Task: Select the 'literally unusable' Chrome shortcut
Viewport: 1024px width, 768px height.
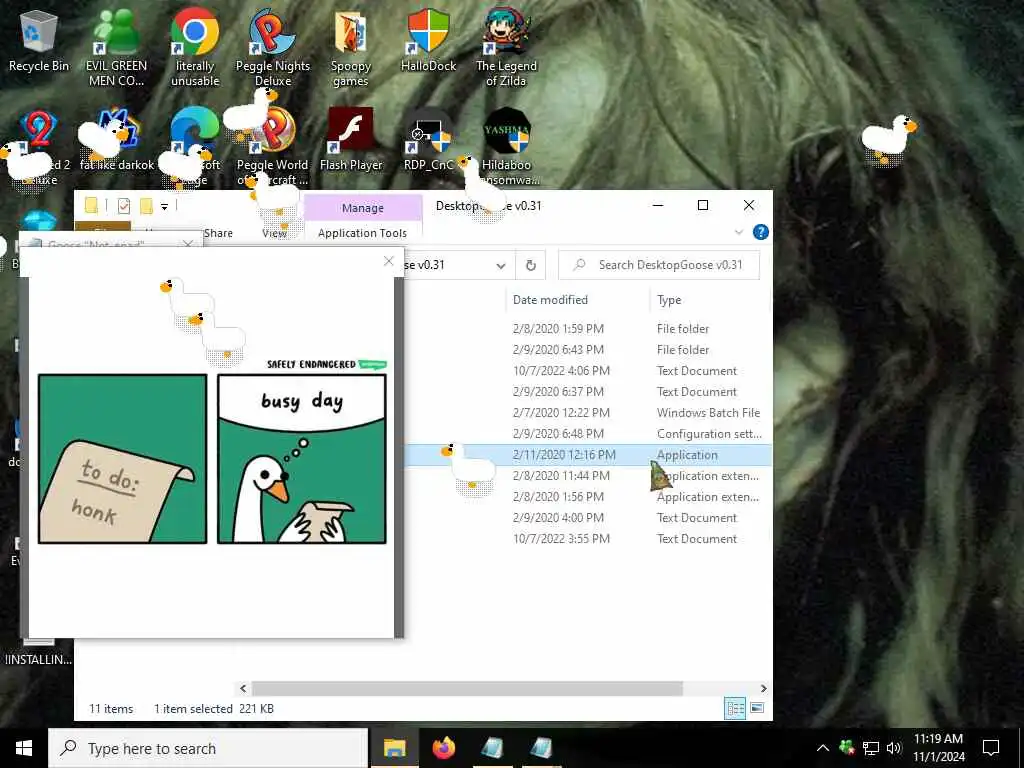Action: [195, 47]
